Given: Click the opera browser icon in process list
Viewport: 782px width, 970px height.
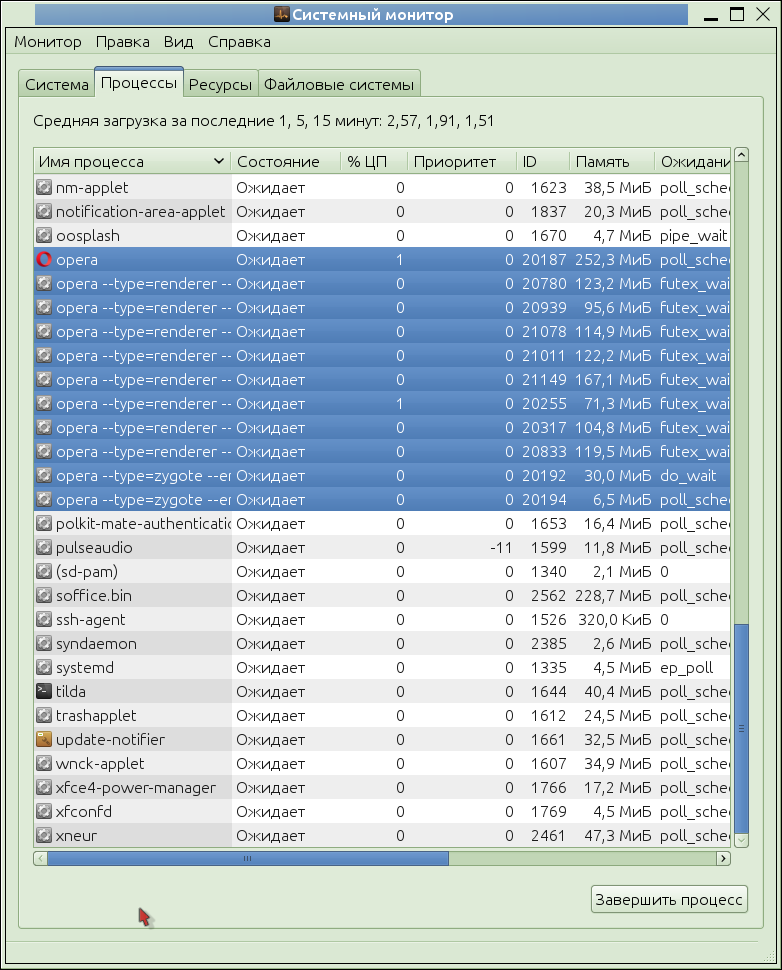Looking at the screenshot, I should pos(44,260).
